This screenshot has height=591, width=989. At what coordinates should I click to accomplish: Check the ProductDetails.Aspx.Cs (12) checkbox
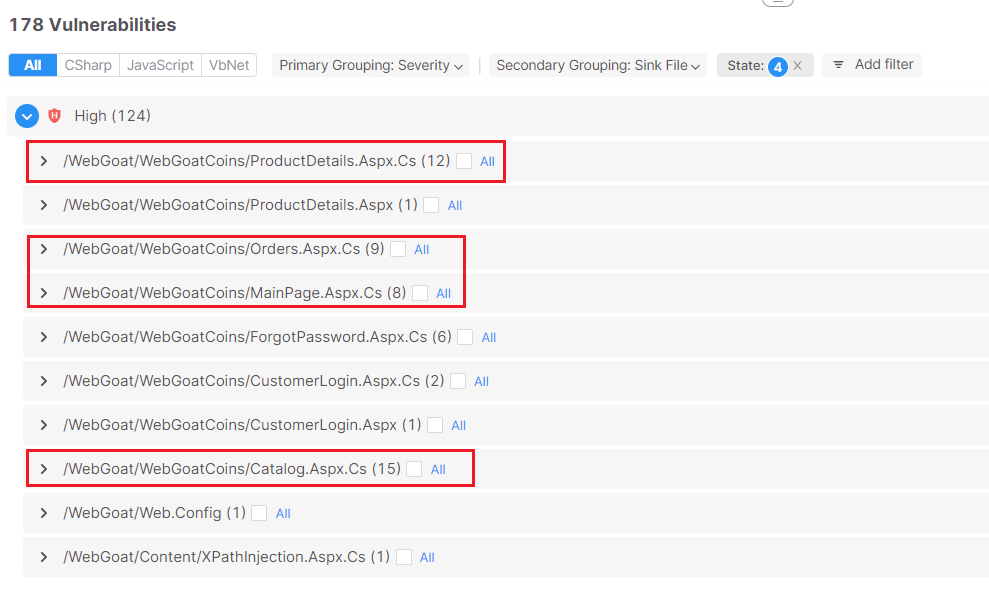coord(464,161)
